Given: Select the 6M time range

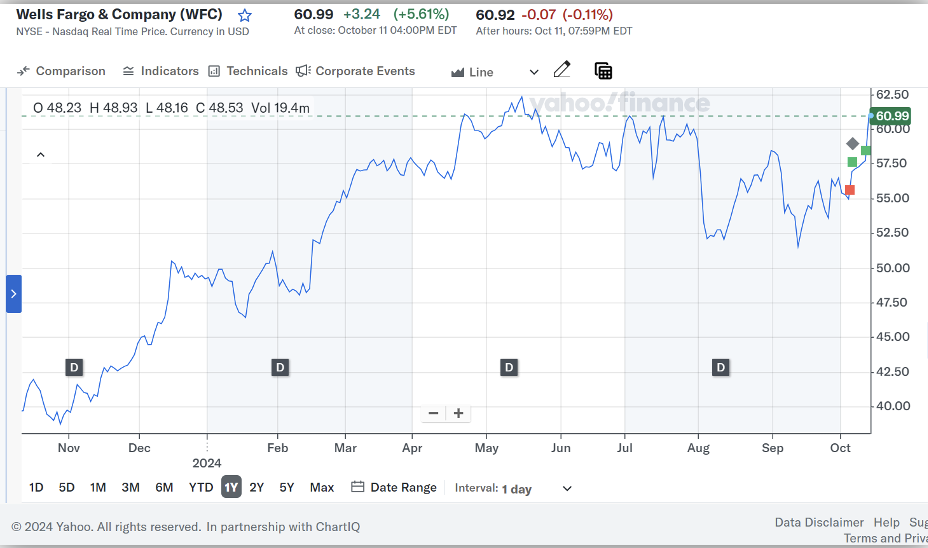Looking at the screenshot, I should (164, 488).
